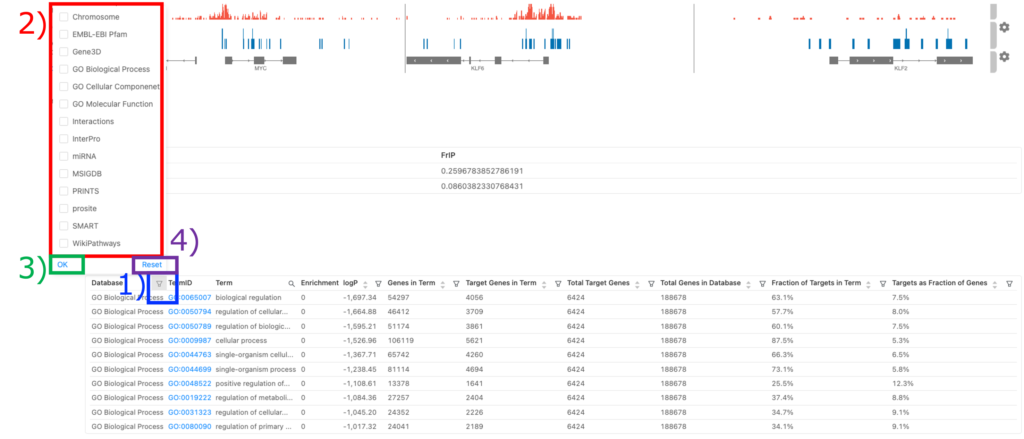Open Targets as Fraction of Genes filter
Viewport: 1024px width, 439px height.
coord(1010,284)
